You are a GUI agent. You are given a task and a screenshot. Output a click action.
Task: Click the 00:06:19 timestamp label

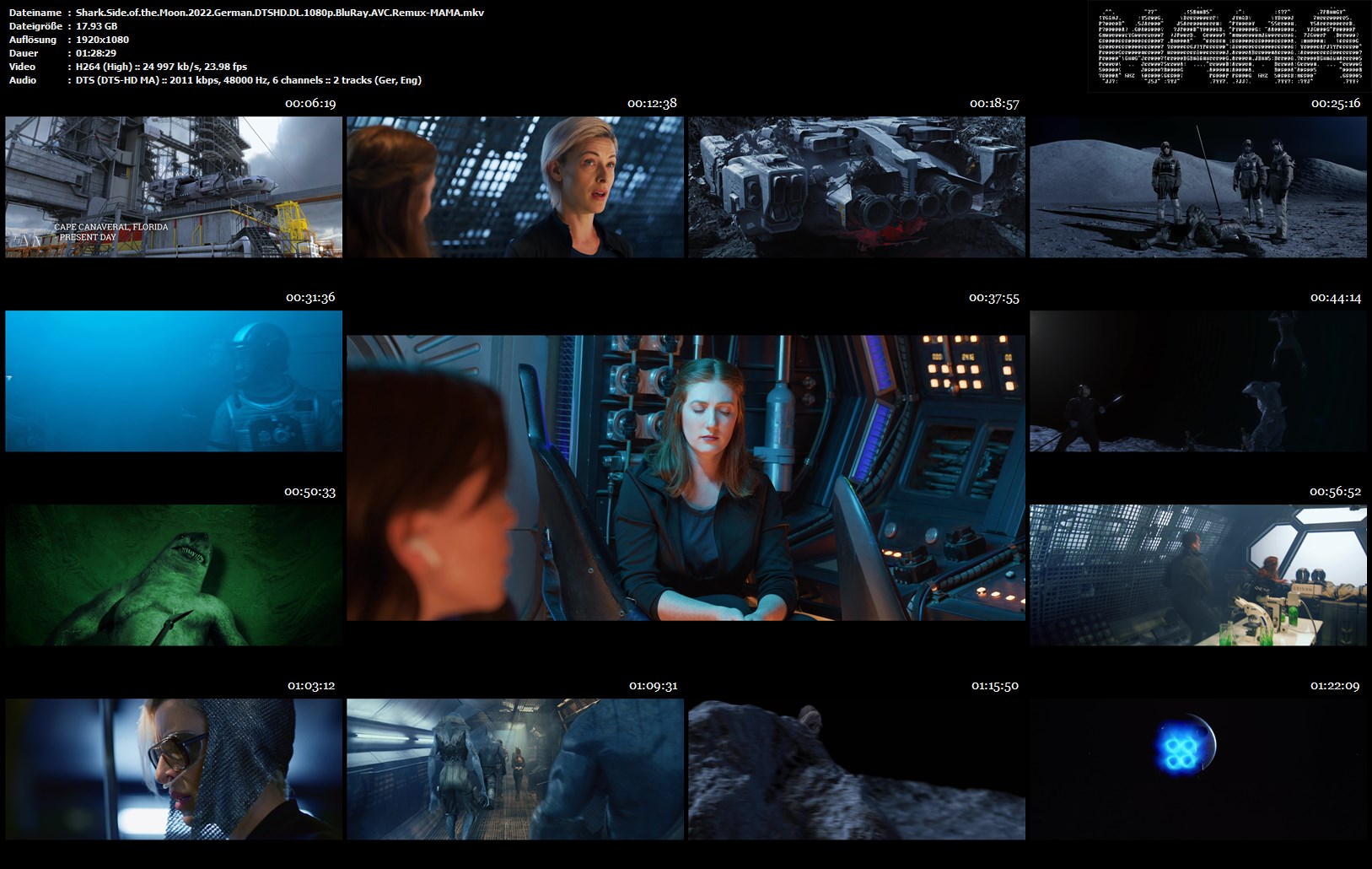point(310,104)
